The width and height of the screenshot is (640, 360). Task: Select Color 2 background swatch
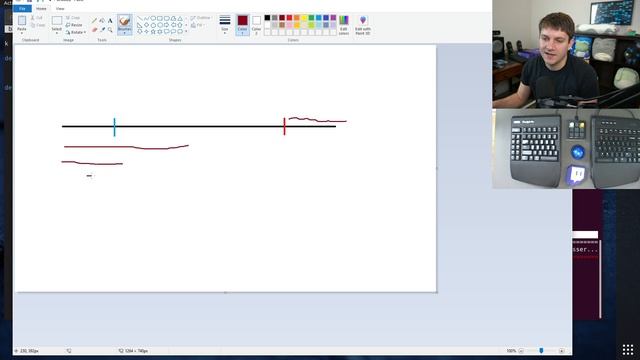pos(256,24)
